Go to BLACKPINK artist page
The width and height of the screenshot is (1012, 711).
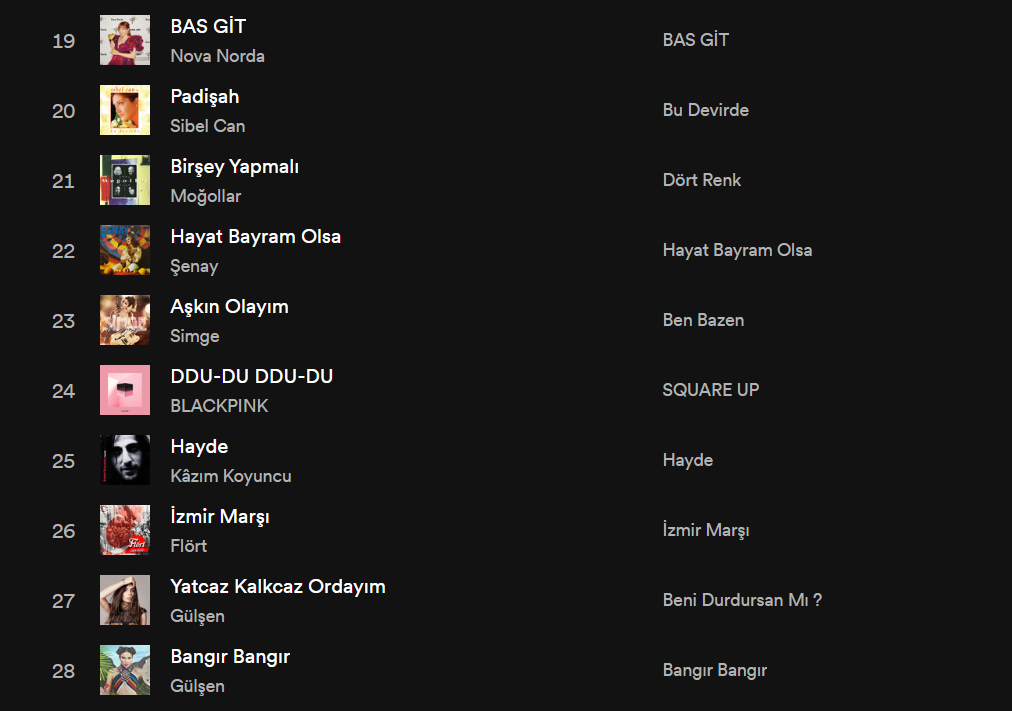tap(219, 406)
